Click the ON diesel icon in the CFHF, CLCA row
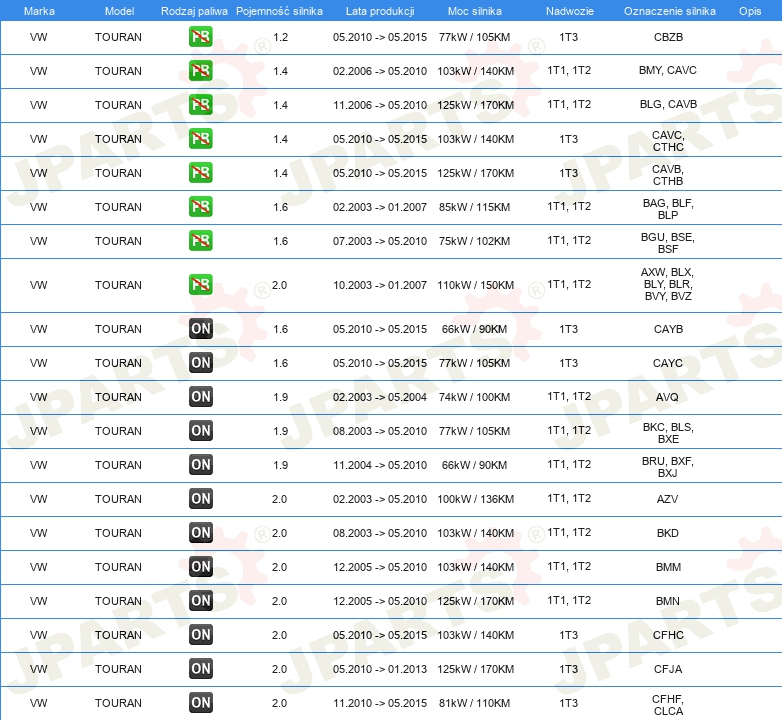Image resolution: width=782 pixels, height=720 pixels. tap(200, 703)
